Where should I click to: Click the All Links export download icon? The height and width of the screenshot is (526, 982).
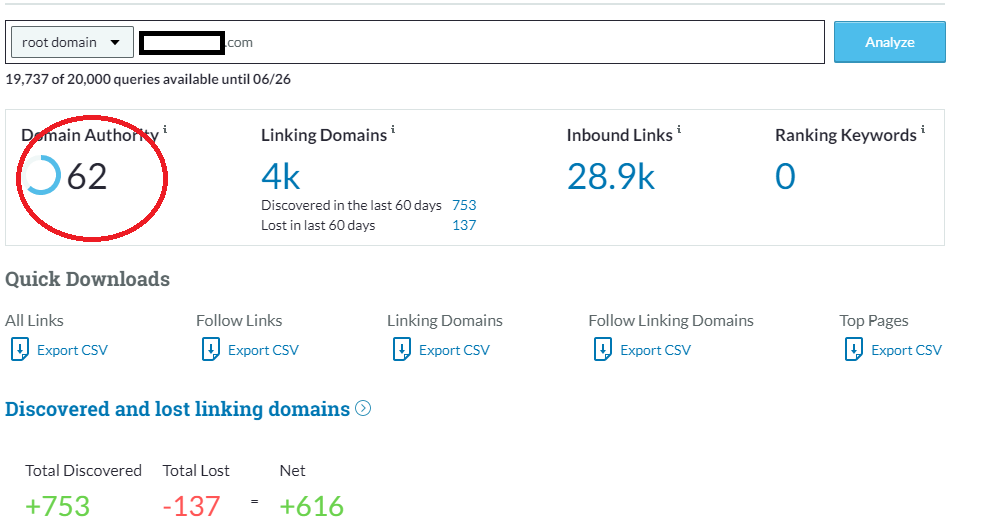20,349
